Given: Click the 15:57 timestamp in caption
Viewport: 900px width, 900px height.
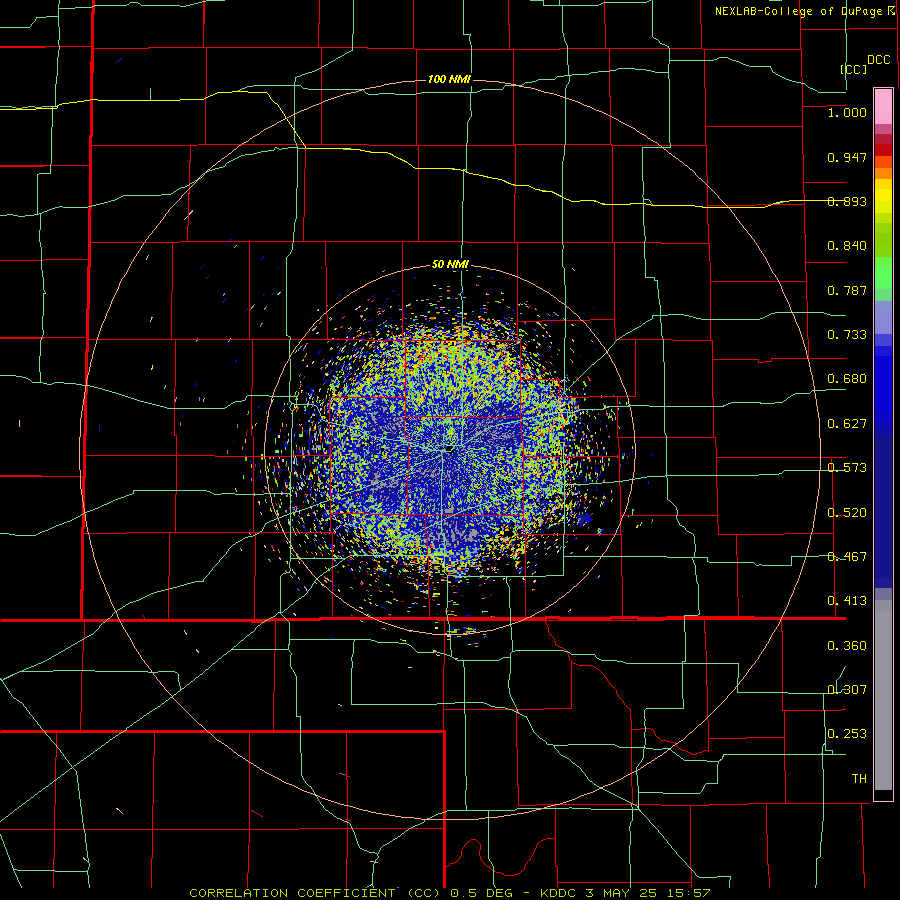Looking at the screenshot, I should click(x=689, y=893).
